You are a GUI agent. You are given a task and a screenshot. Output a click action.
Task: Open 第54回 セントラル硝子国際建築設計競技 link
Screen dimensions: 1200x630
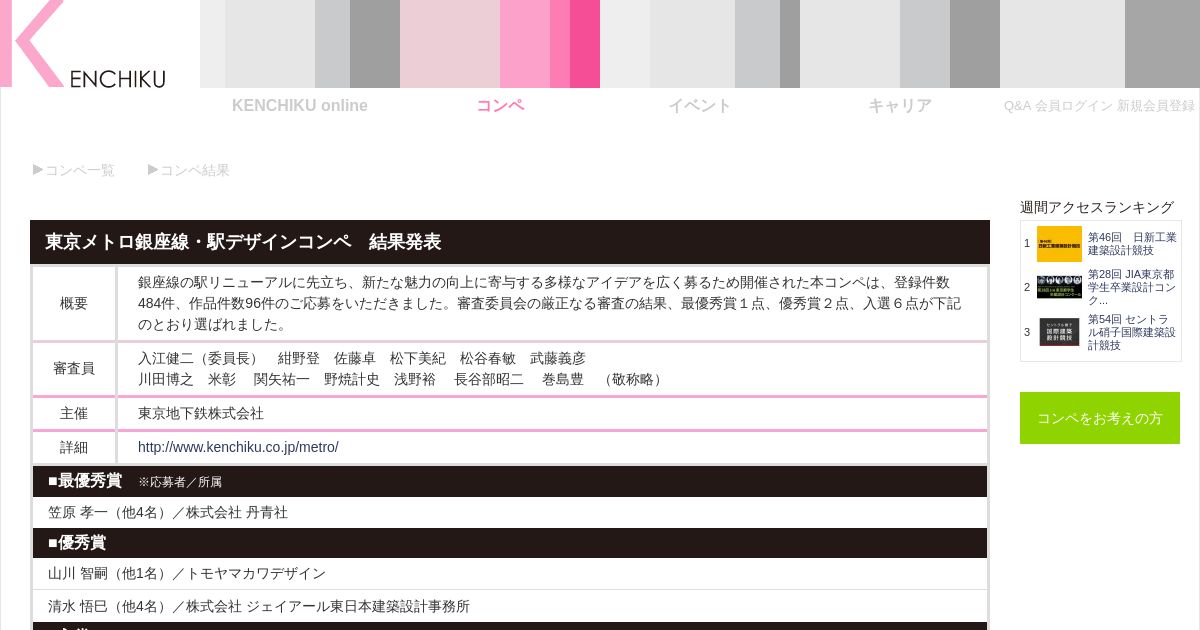point(1132,332)
